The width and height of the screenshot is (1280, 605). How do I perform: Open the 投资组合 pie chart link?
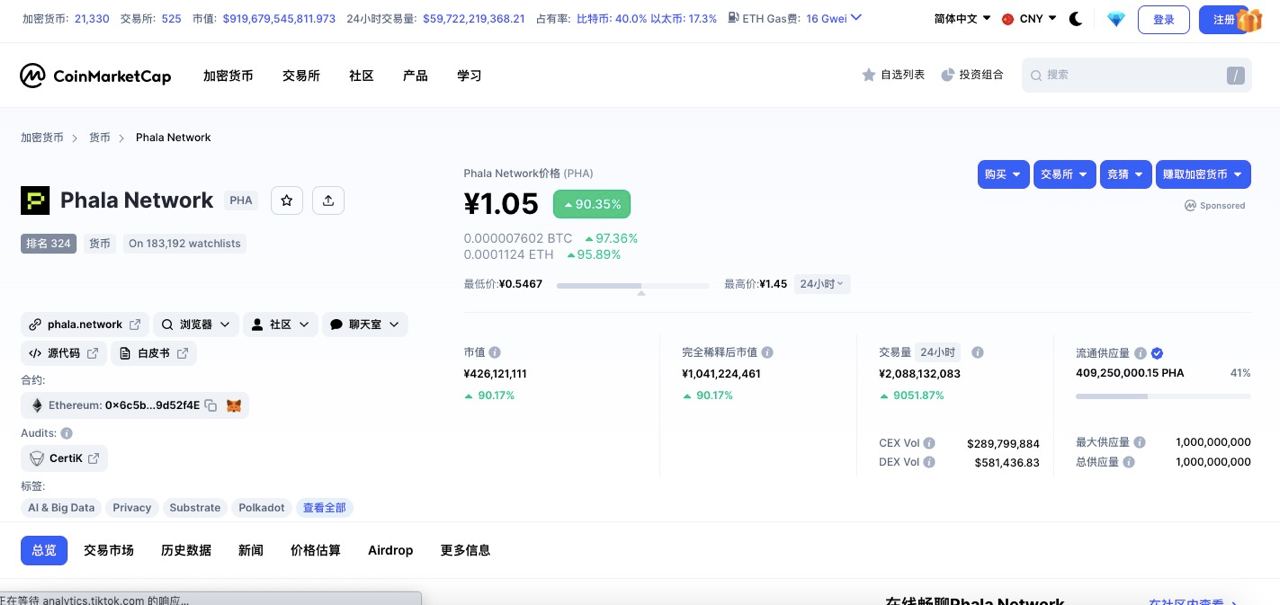point(972,75)
